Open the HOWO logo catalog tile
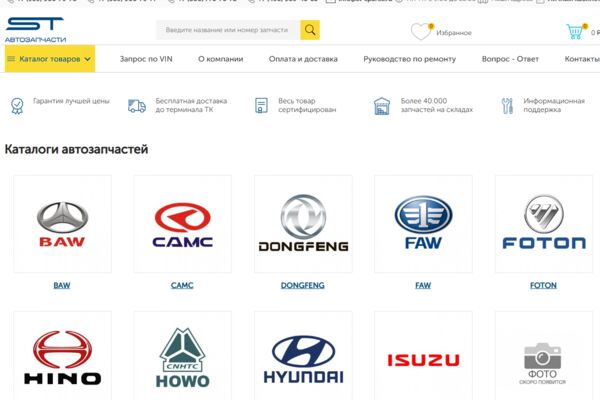 183,356
